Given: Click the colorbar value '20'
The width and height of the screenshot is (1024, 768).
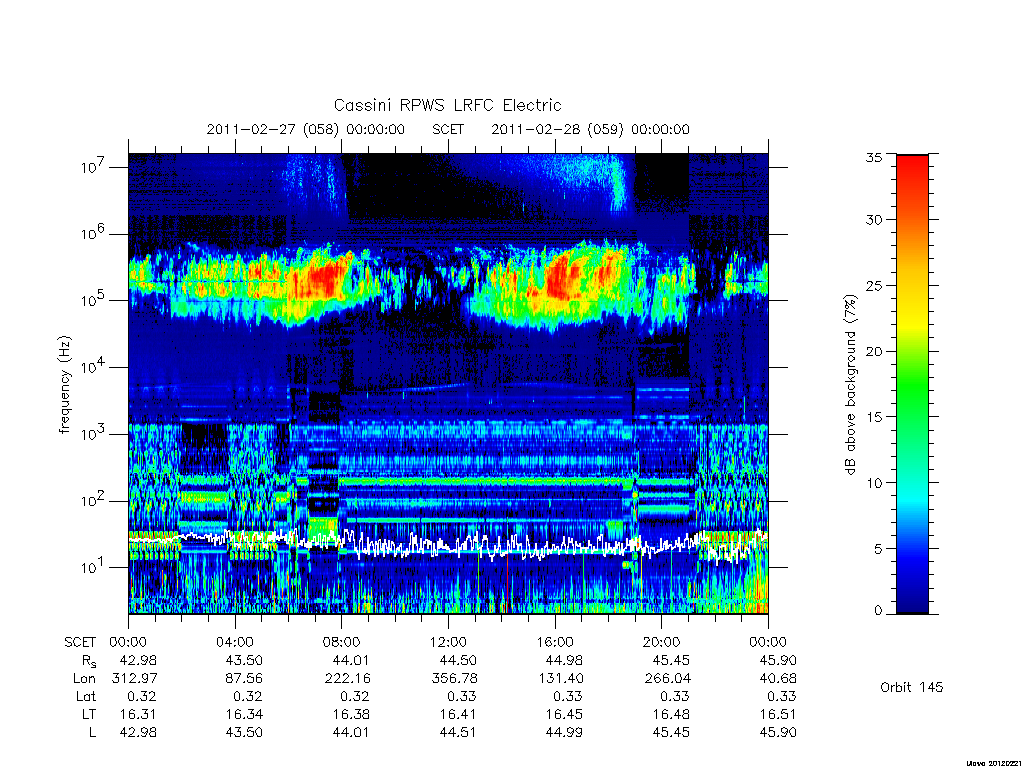Looking at the screenshot, I should [x=873, y=351].
